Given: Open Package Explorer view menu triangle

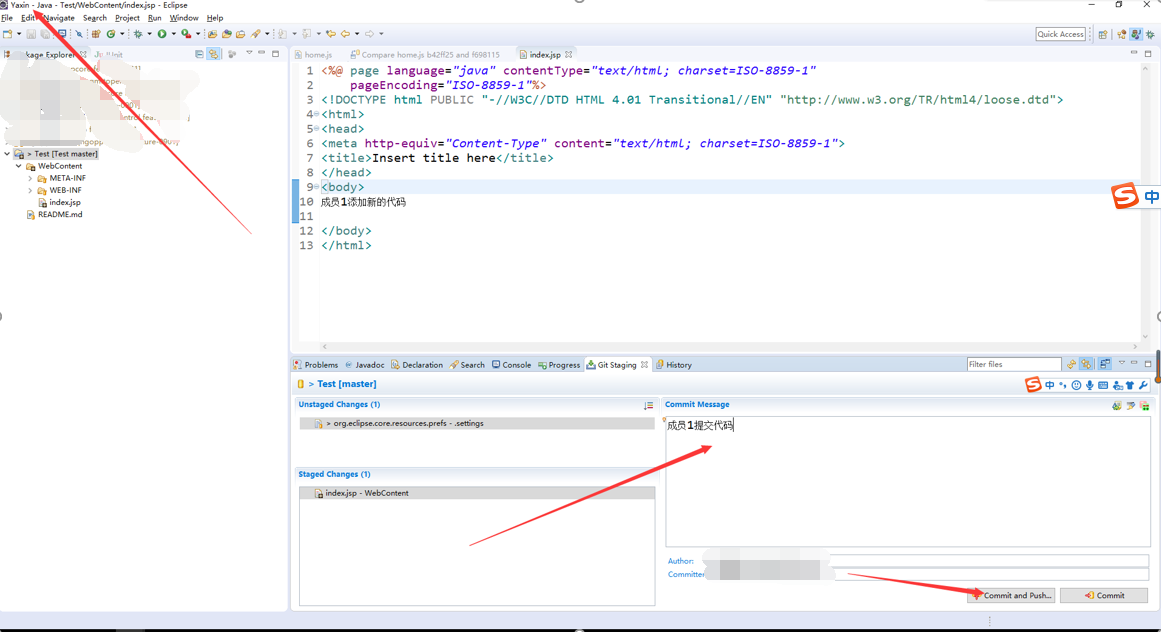Looking at the screenshot, I should (x=249, y=53).
